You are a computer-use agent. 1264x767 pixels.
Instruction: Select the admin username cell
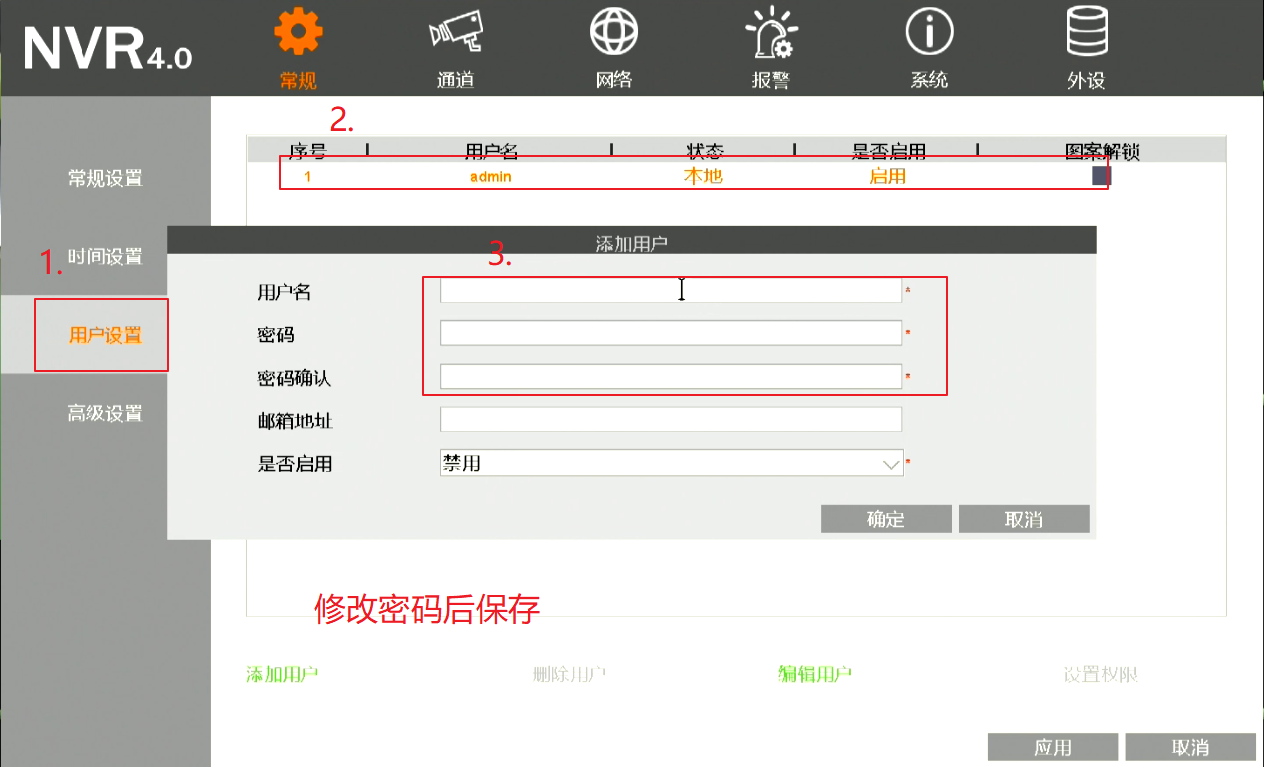[x=491, y=177]
